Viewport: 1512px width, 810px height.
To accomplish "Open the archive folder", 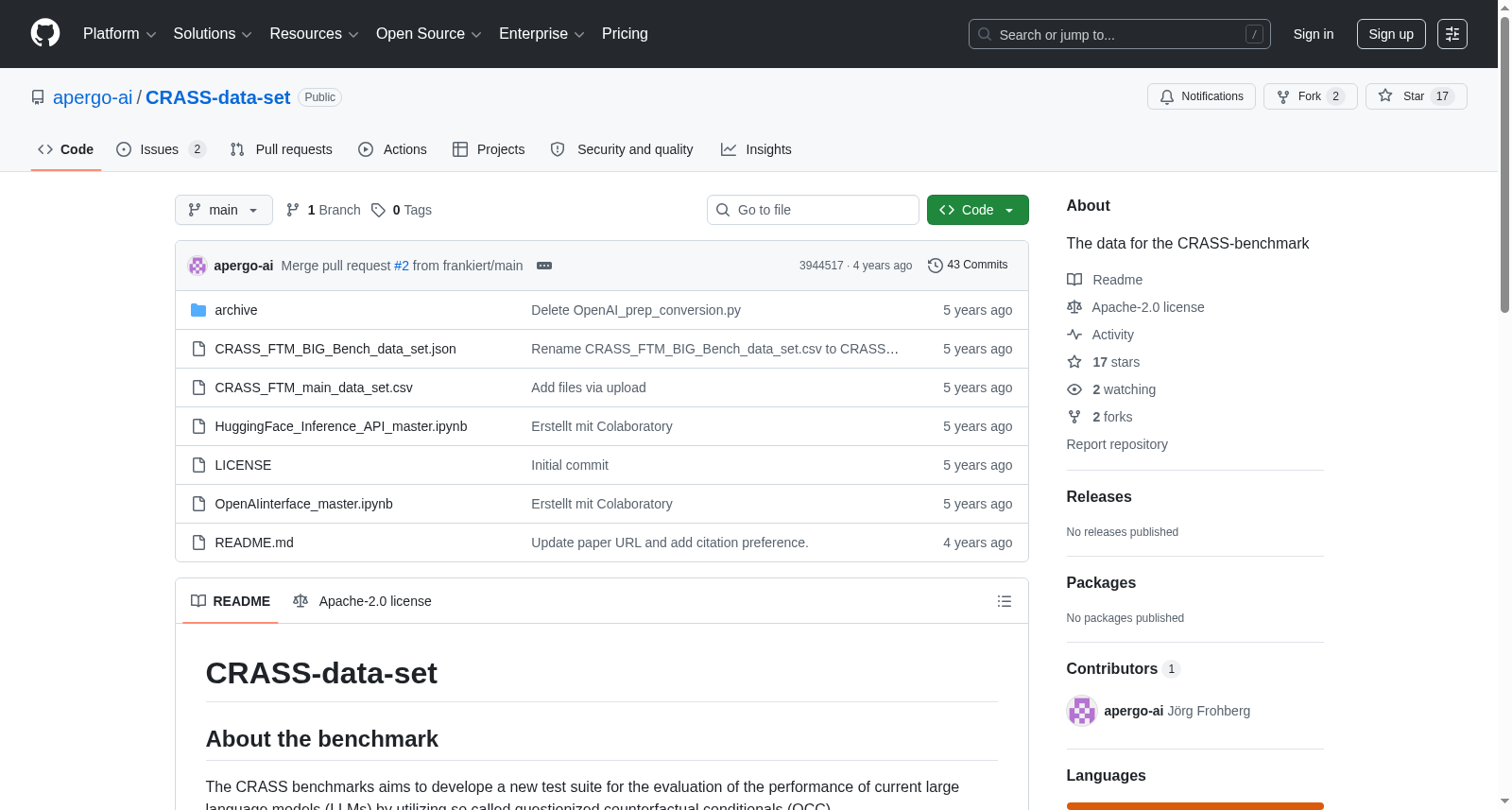I will click(x=236, y=310).
